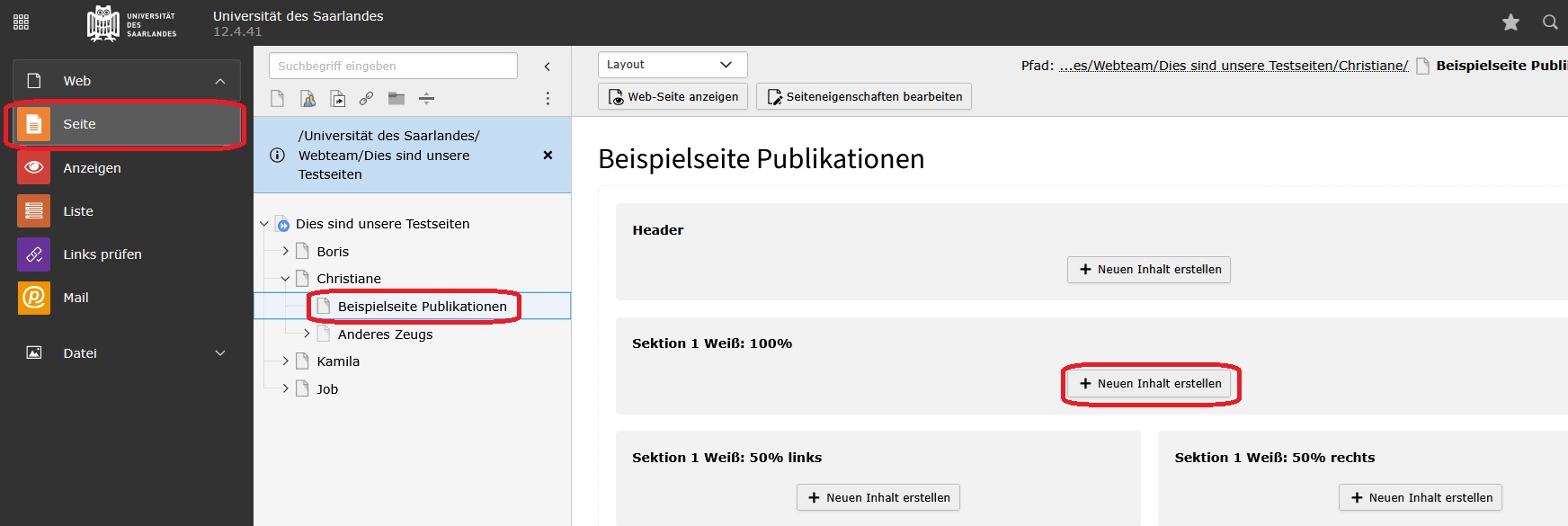Click the standard page icon in tree toolbar

[277, 99]
